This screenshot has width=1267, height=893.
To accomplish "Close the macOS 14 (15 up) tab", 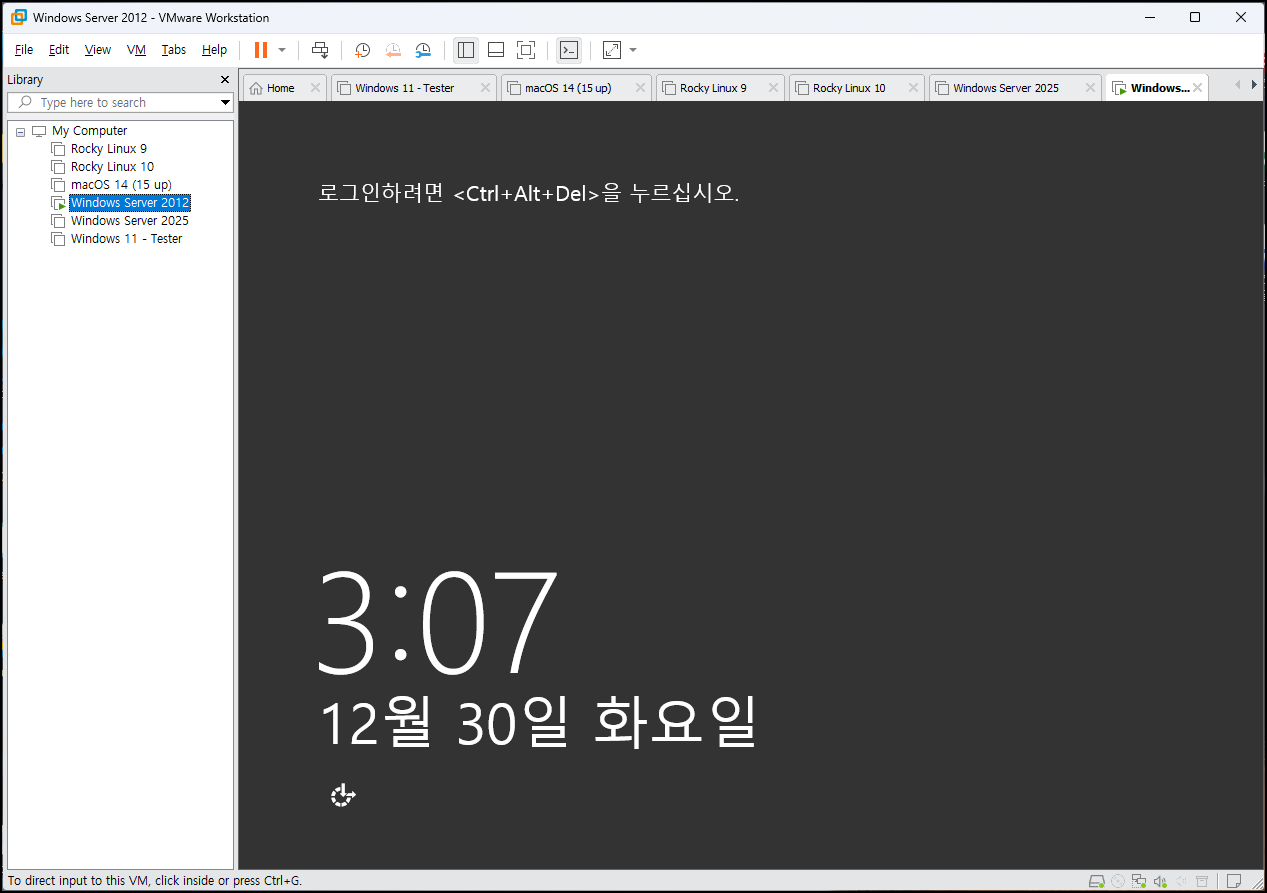I will click(640, 88).
